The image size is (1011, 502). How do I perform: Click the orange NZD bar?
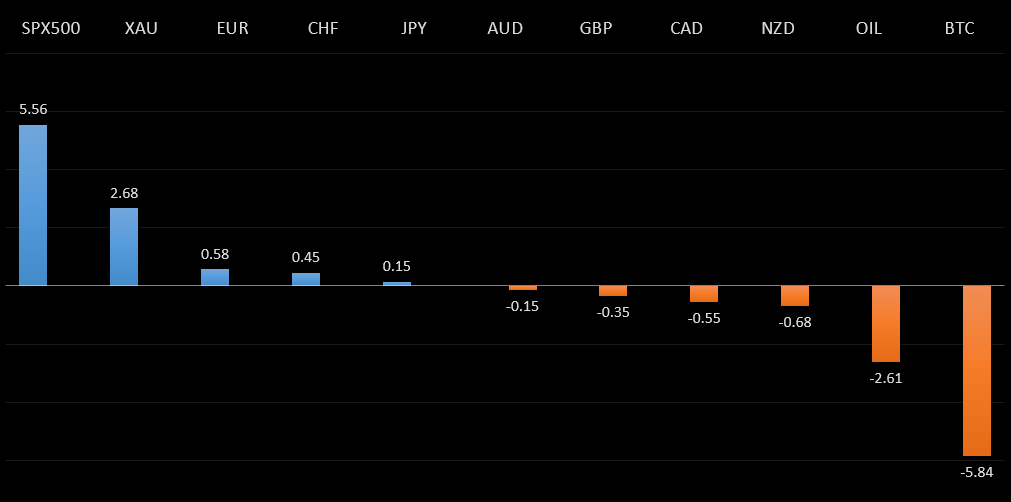[x=795, y=295]
